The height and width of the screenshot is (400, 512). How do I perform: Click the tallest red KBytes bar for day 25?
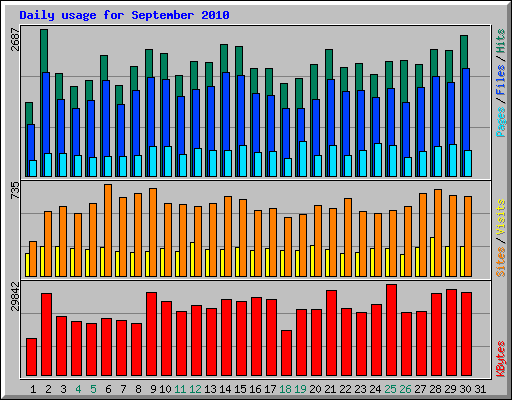point(391,330)
